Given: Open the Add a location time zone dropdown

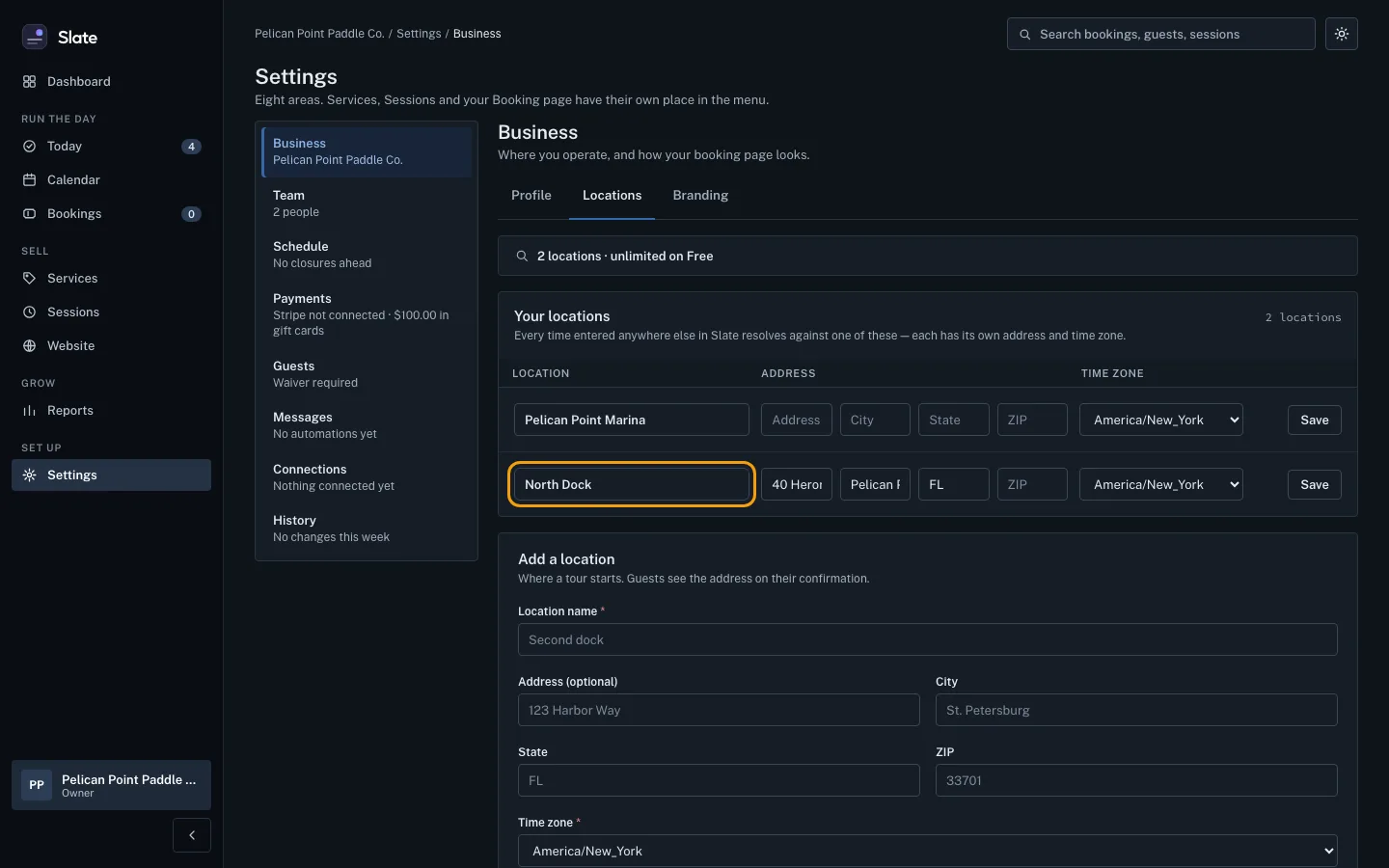Looking at the screenshot, I should coord(928,851).
